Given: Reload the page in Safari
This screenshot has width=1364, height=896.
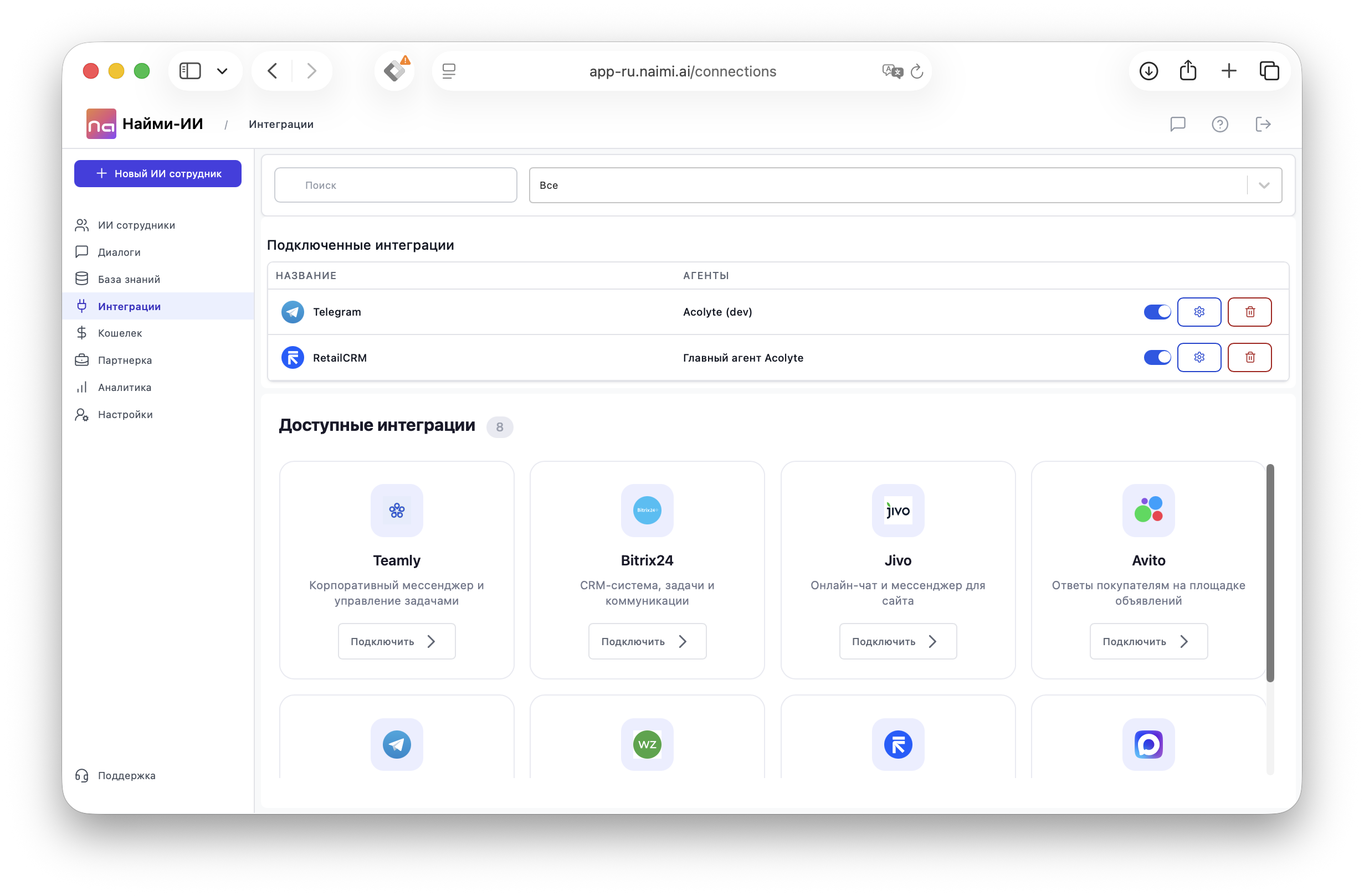Looking at the screenshot, I should [916, 71].
